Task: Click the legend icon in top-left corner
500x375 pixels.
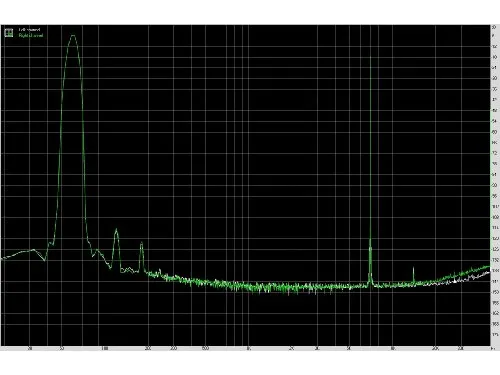Action: [9, 32]
